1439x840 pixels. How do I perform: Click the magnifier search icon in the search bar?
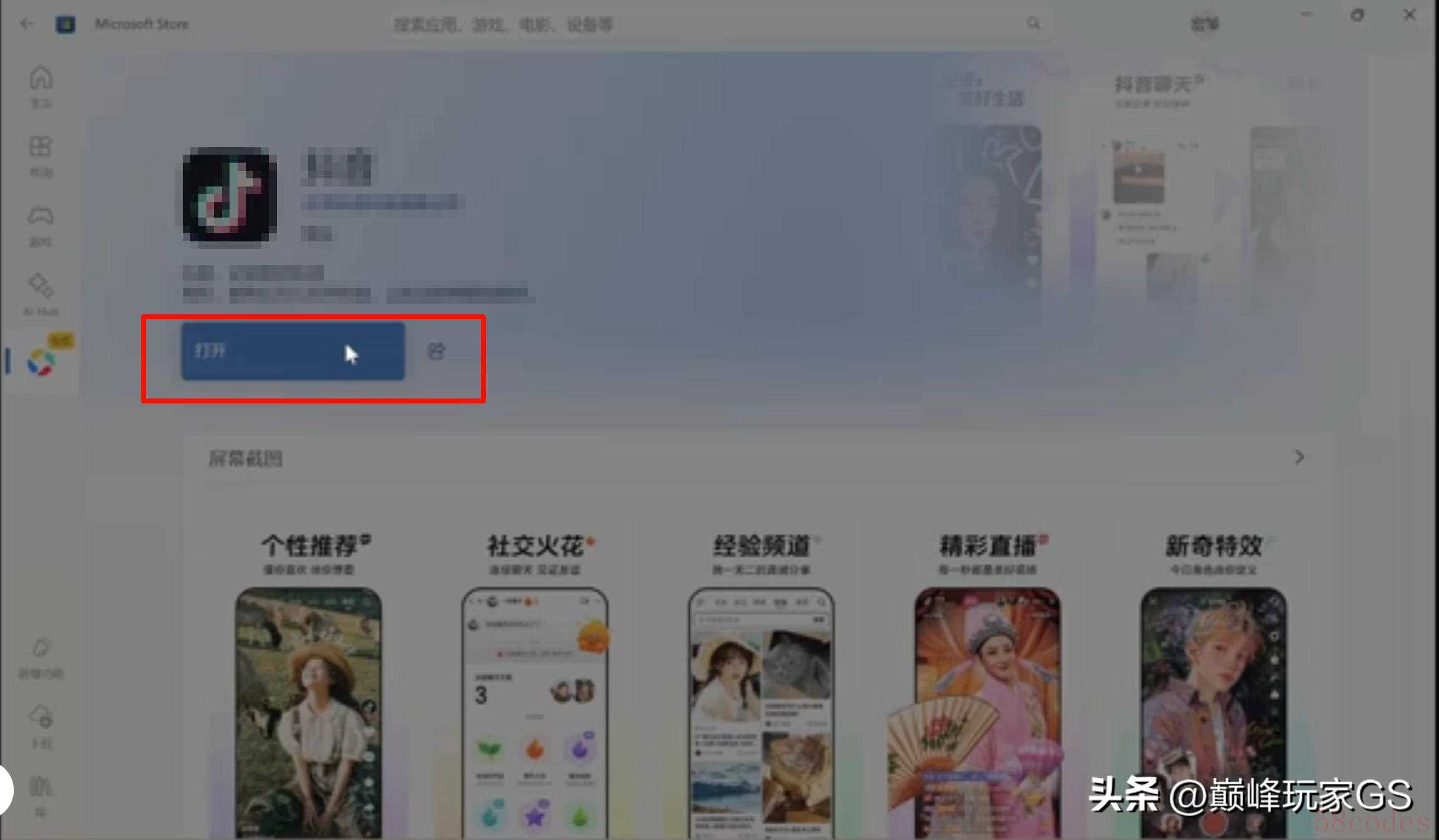coord(1034,24)
